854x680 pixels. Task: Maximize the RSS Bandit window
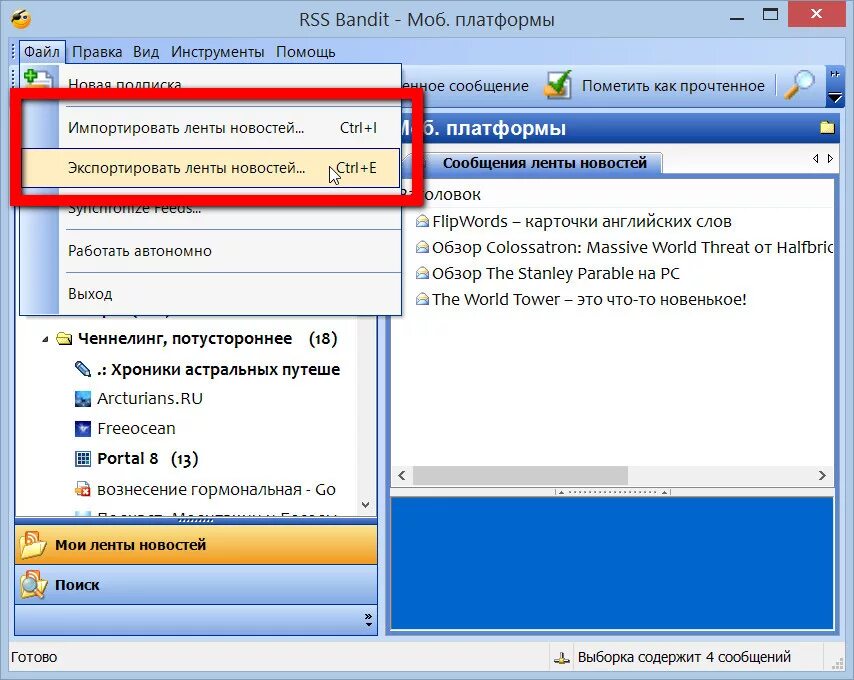[x=770, y=15]
